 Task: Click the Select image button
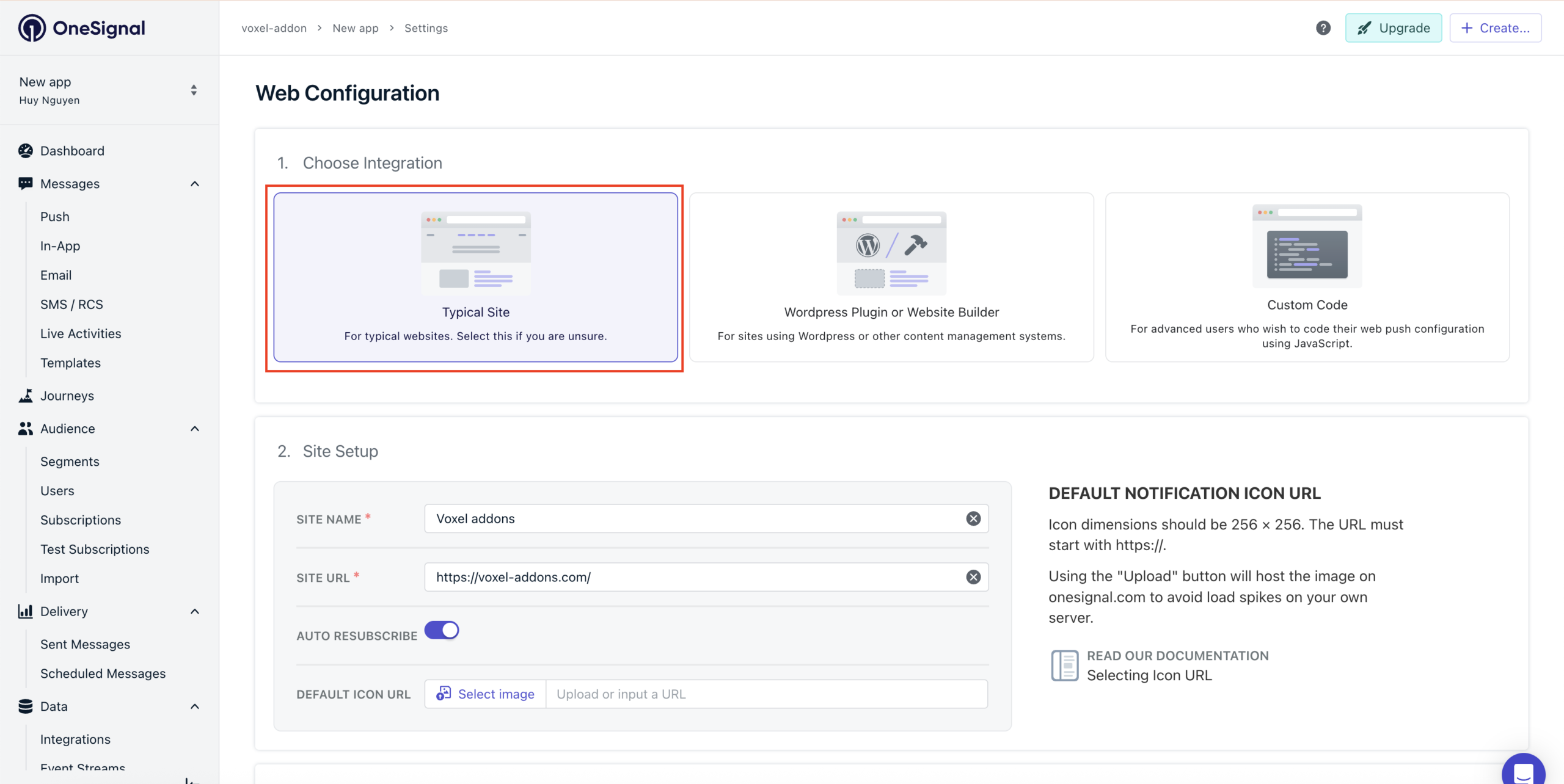click(x=486, y=694)
